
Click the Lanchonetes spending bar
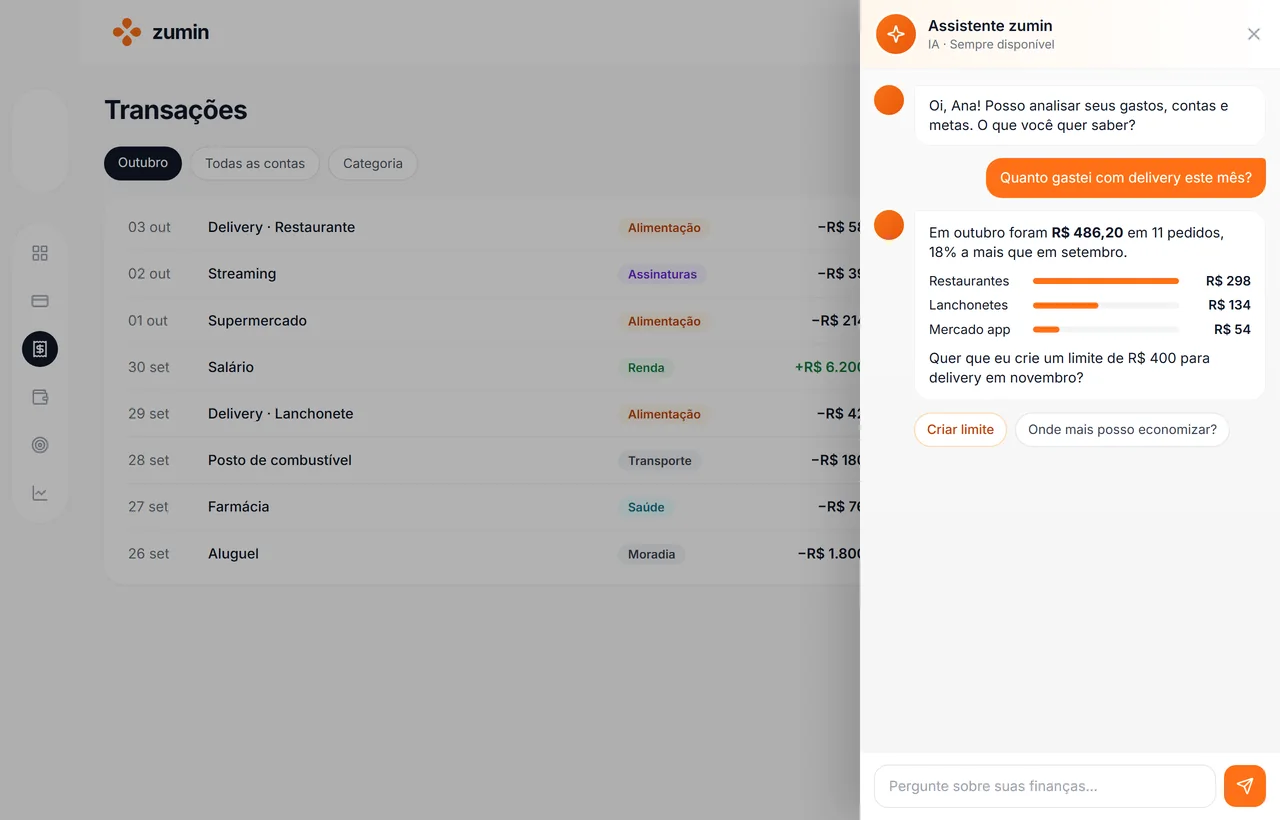1106,305
